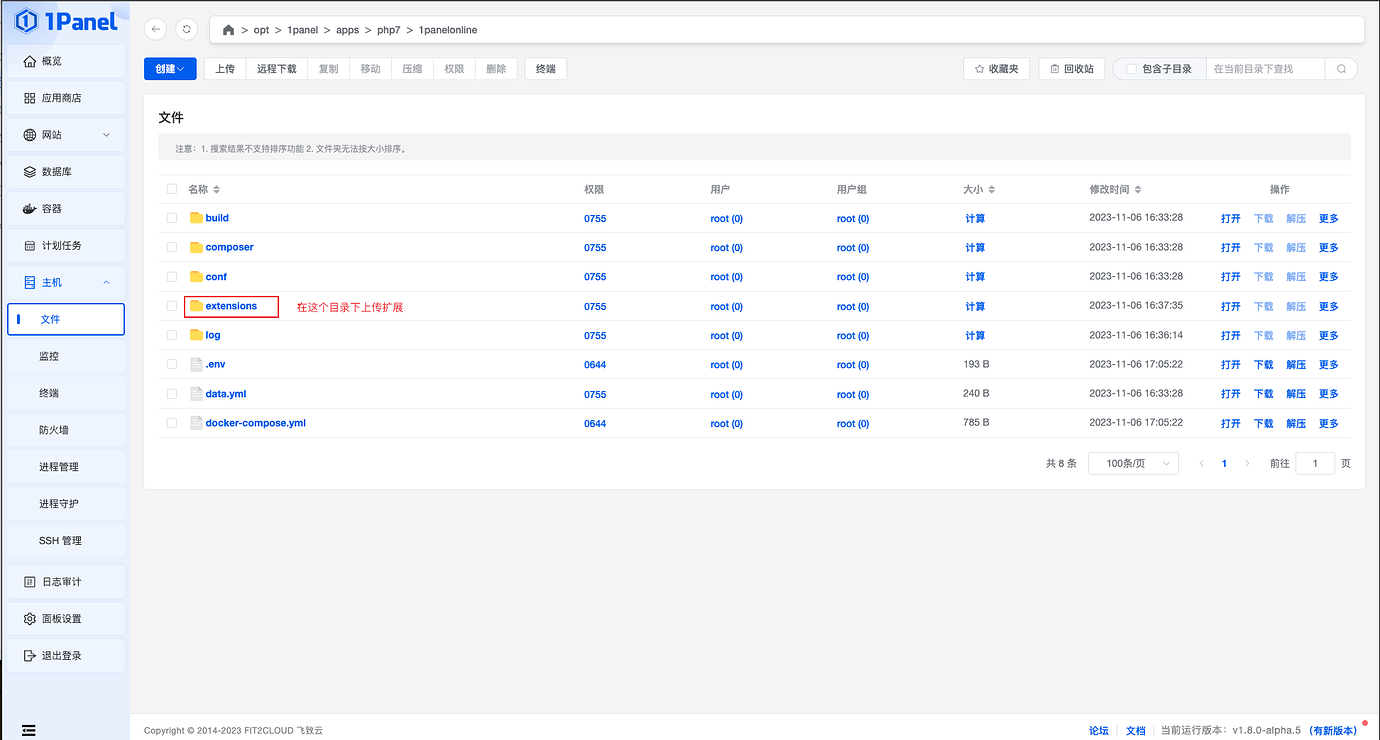Viewport: 1380px width, 740px height.
Task: Refresh the file list with the refresh icon
Action: point(186,29)
